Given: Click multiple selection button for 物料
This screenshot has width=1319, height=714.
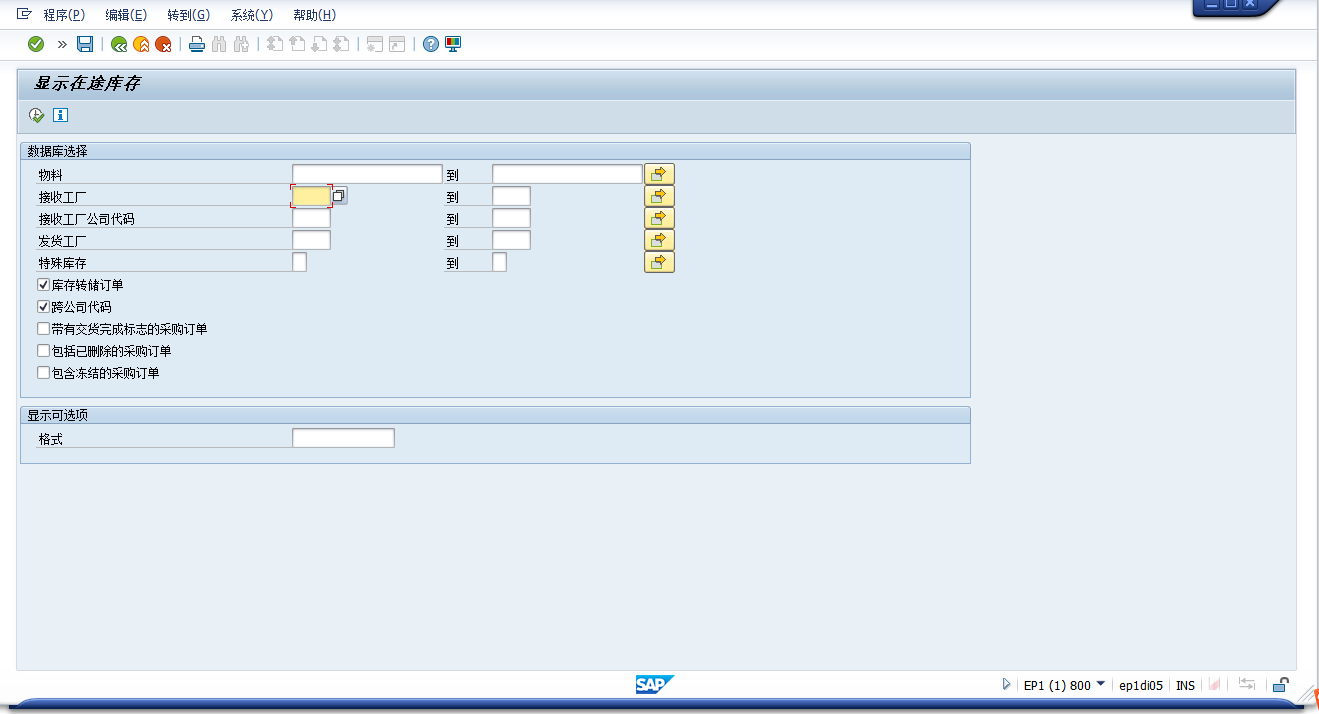Looking at the screenshot, I should point(659,174).
